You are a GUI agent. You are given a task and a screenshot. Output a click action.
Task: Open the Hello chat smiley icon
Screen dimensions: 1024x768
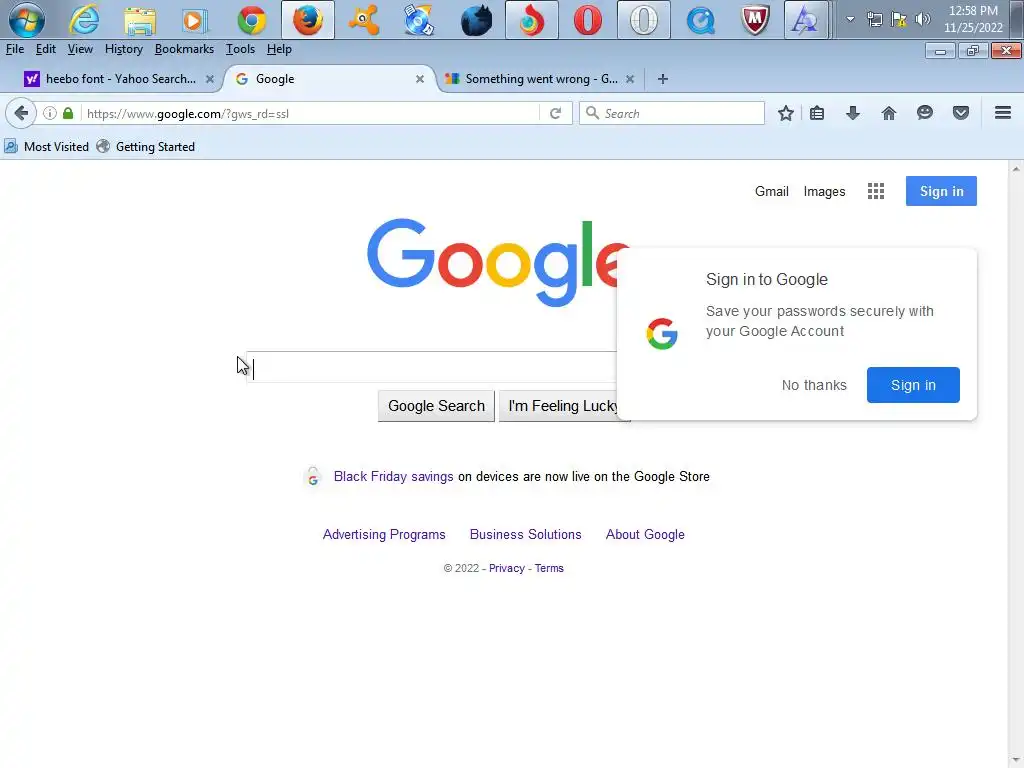[x=925, y=113]
